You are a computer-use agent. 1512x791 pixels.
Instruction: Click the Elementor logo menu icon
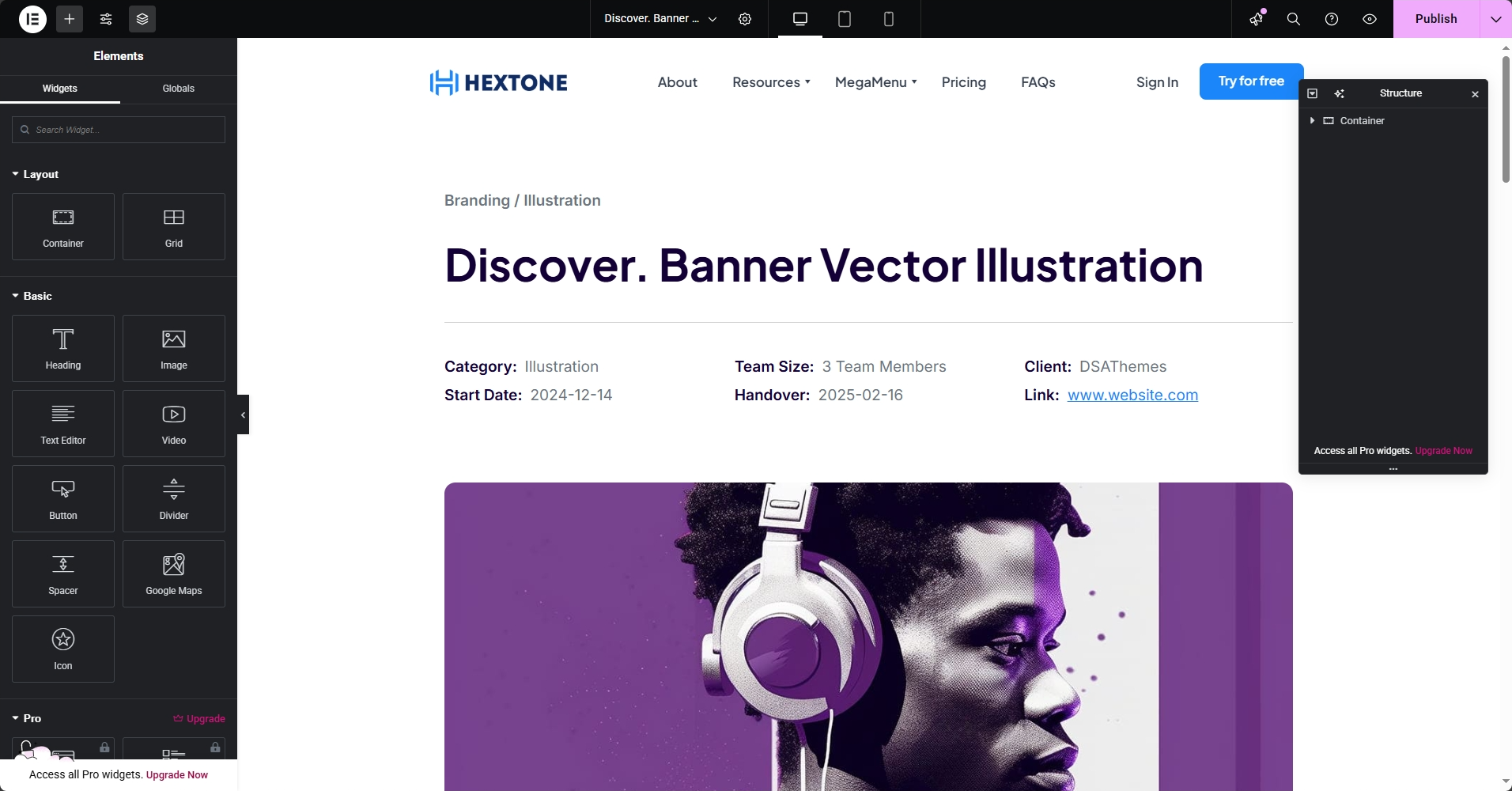tap(32, 19)
